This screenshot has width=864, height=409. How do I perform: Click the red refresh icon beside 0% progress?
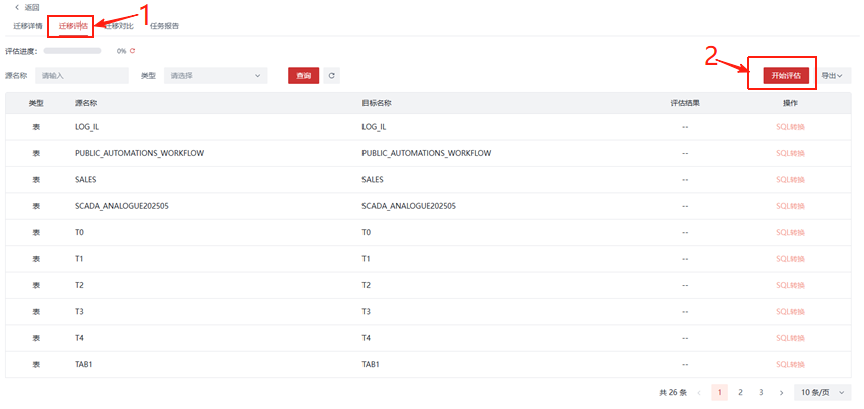132,50
